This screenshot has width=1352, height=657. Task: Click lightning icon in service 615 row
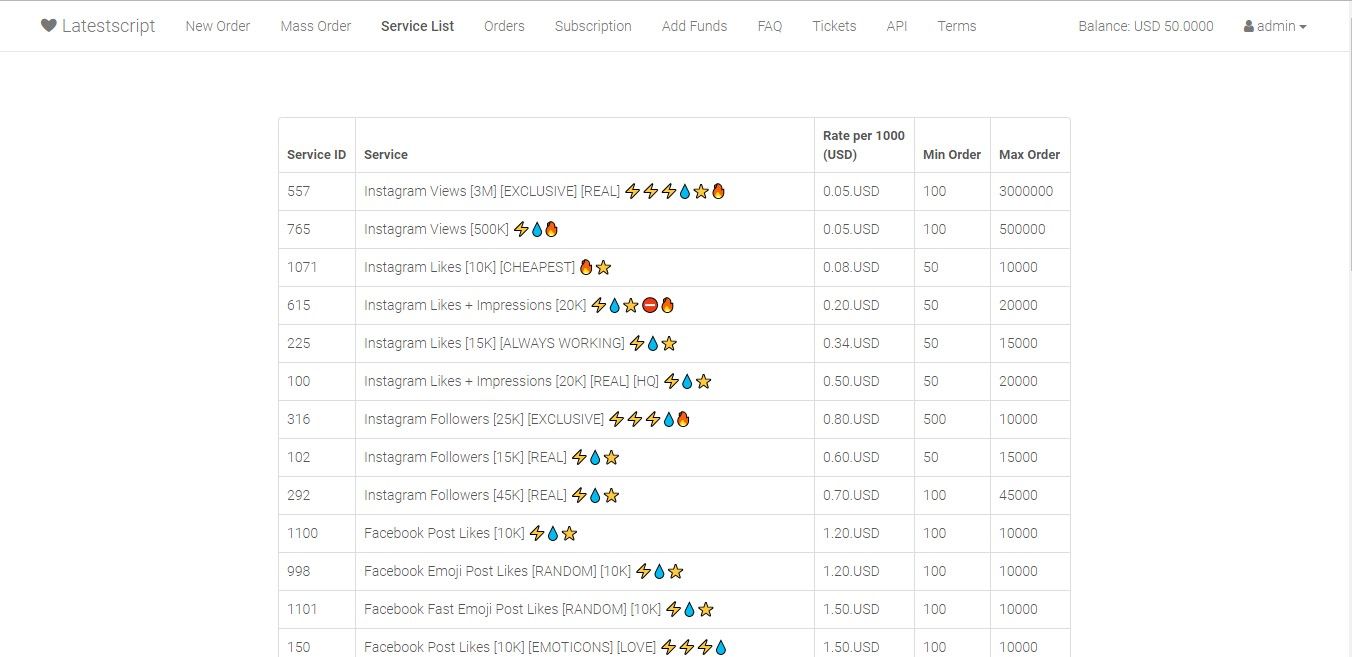(599, 305)
